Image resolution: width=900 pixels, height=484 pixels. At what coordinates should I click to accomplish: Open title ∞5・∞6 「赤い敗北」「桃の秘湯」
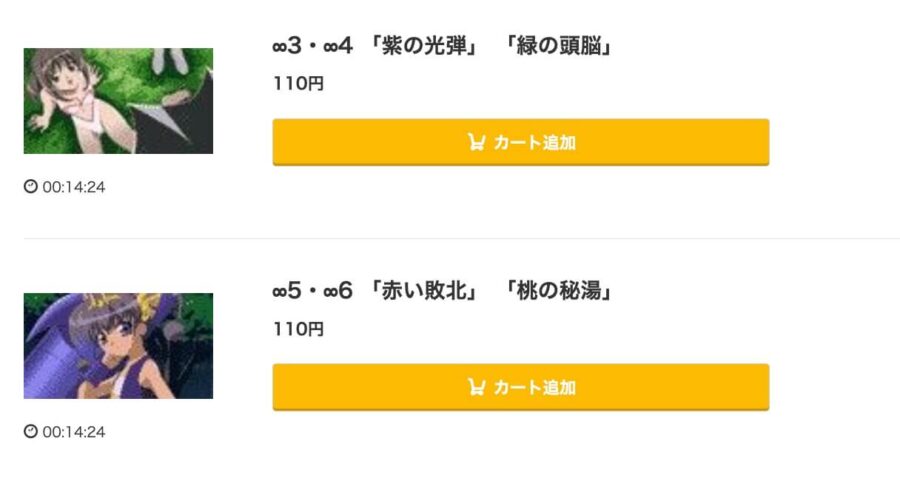coord(443,291)
